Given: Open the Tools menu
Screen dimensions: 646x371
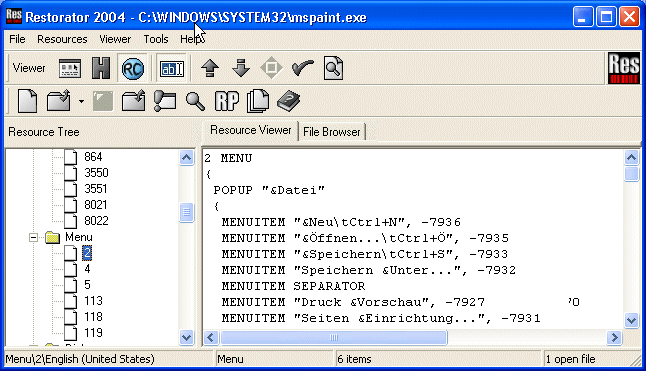Looking at the screenshot, I should (x=156, y=39).
